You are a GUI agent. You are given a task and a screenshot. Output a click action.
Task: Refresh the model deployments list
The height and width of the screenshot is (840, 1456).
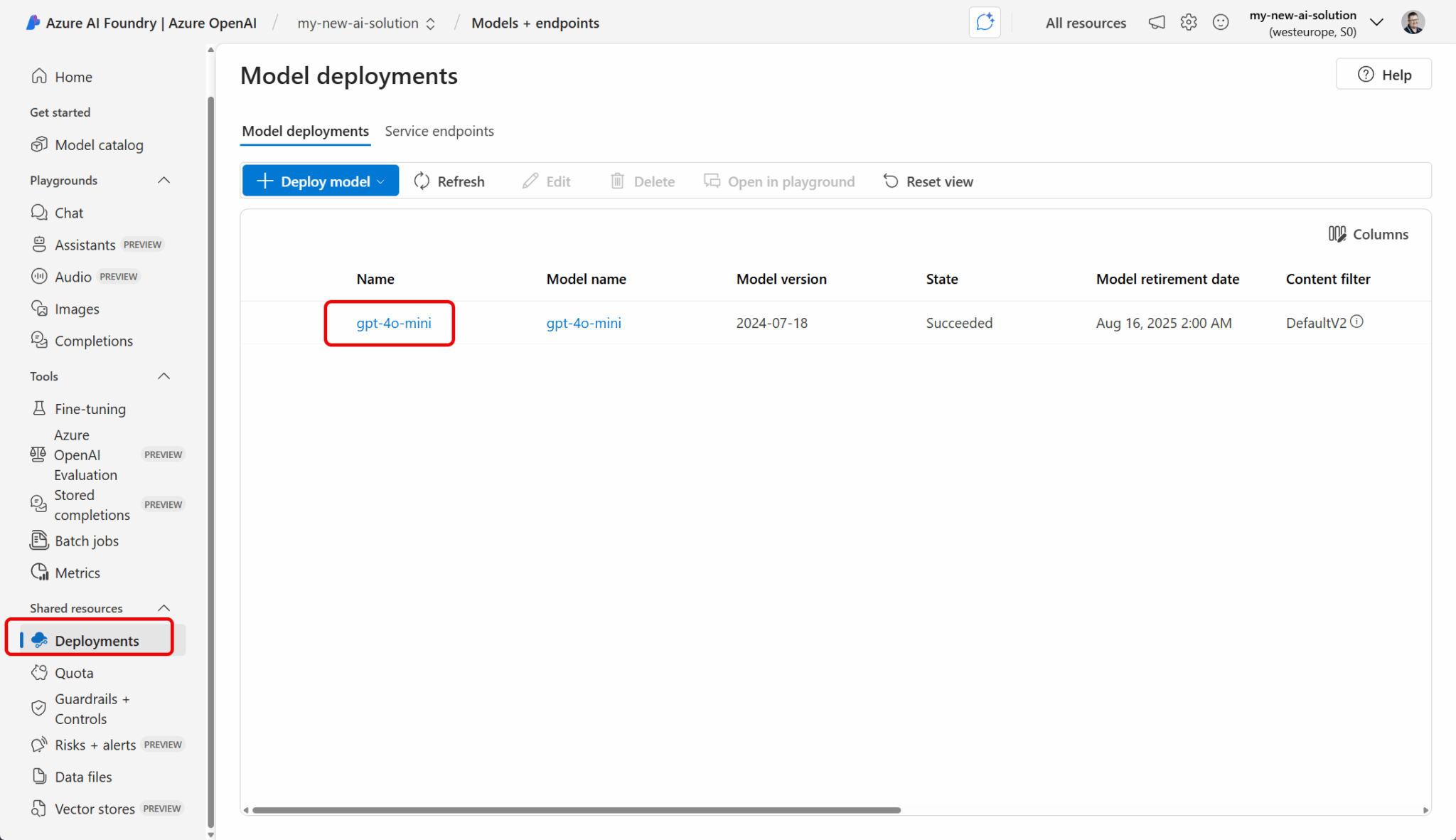click(x=449, y=181)
